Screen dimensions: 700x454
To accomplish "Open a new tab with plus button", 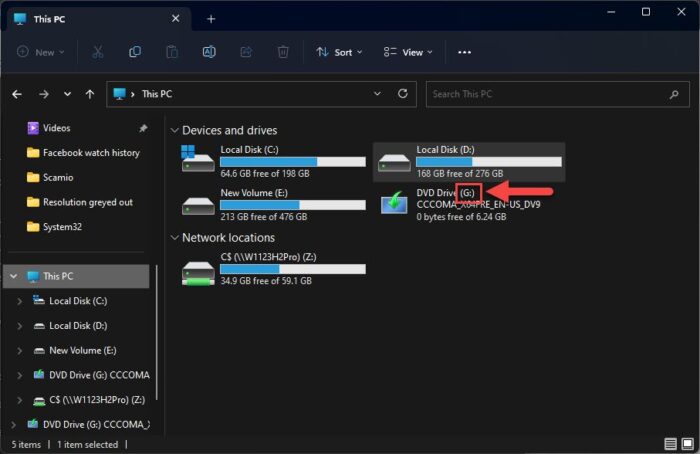I will tap(211, 18).
